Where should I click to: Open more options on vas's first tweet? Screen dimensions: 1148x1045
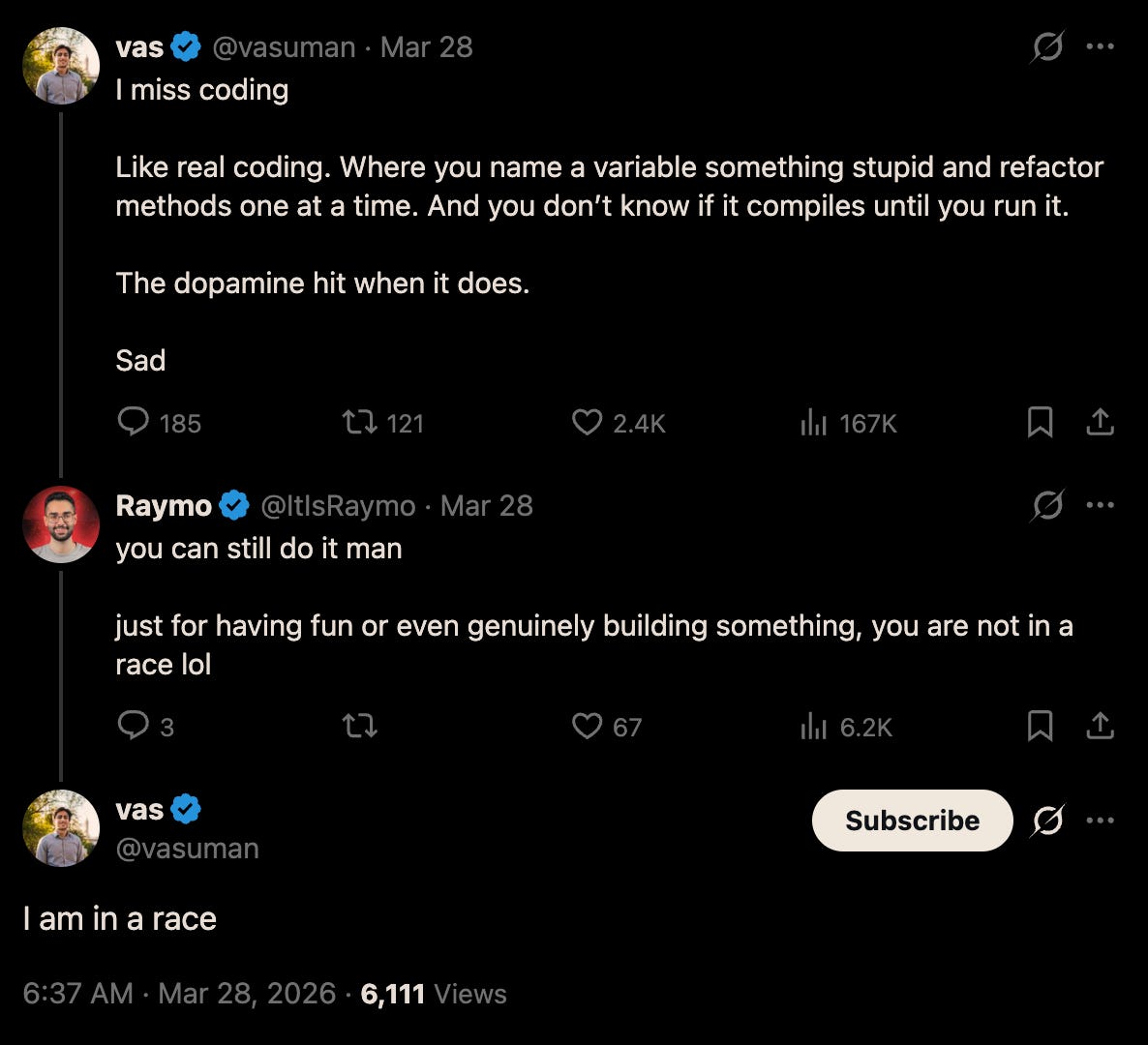pos(1100,46)
